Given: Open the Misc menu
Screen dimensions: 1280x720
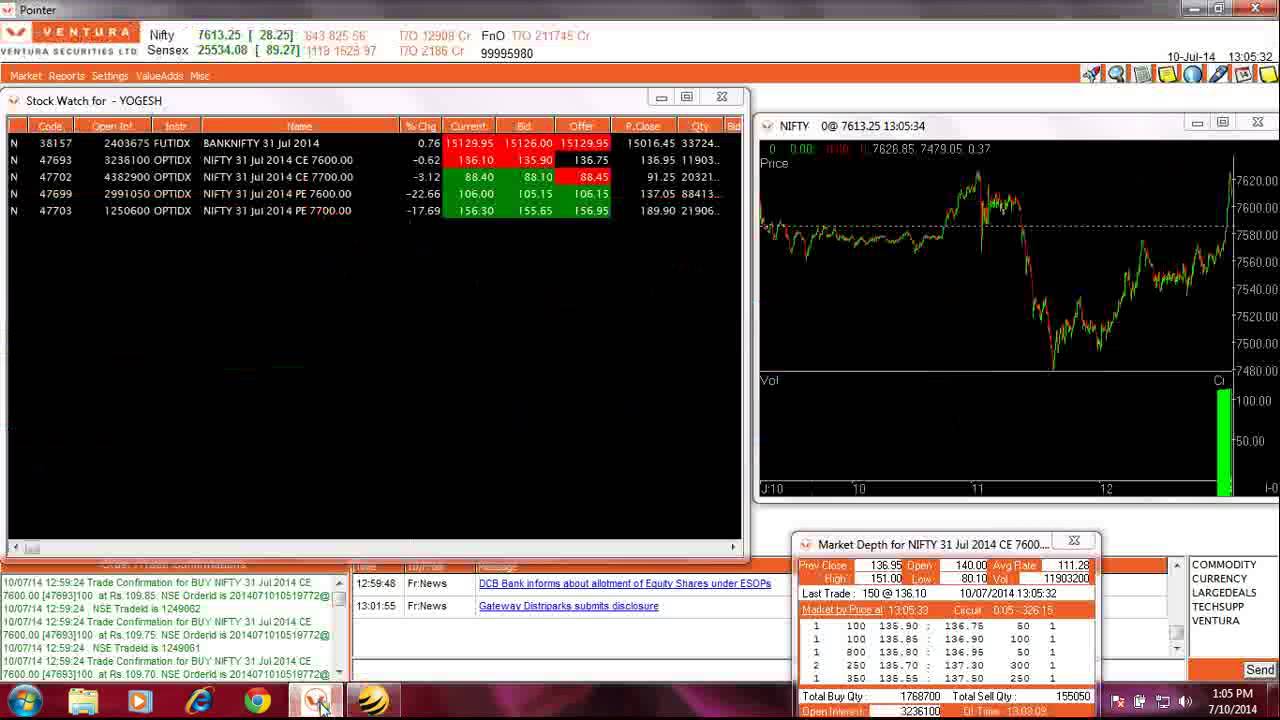Looking at the screenshot, I should click(199, 76).
